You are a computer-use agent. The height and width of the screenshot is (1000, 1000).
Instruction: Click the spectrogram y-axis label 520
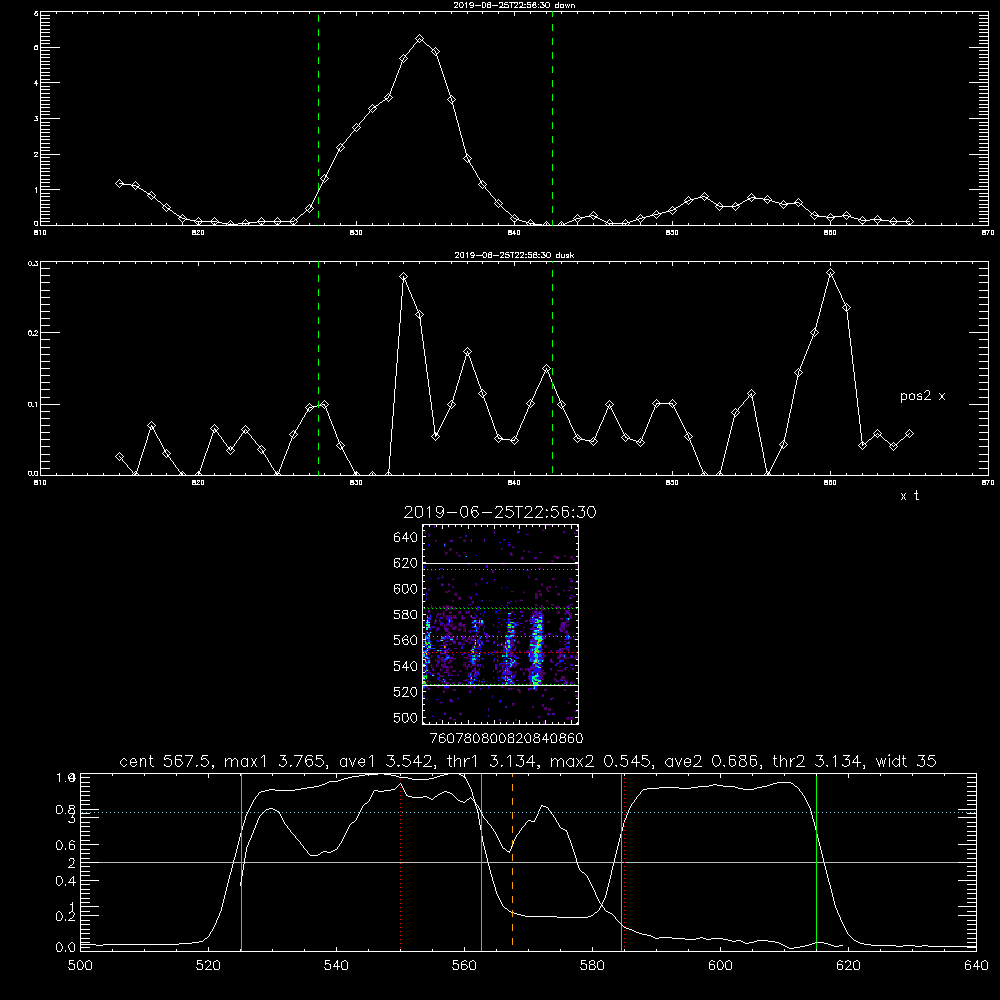[x=406, y=692]
